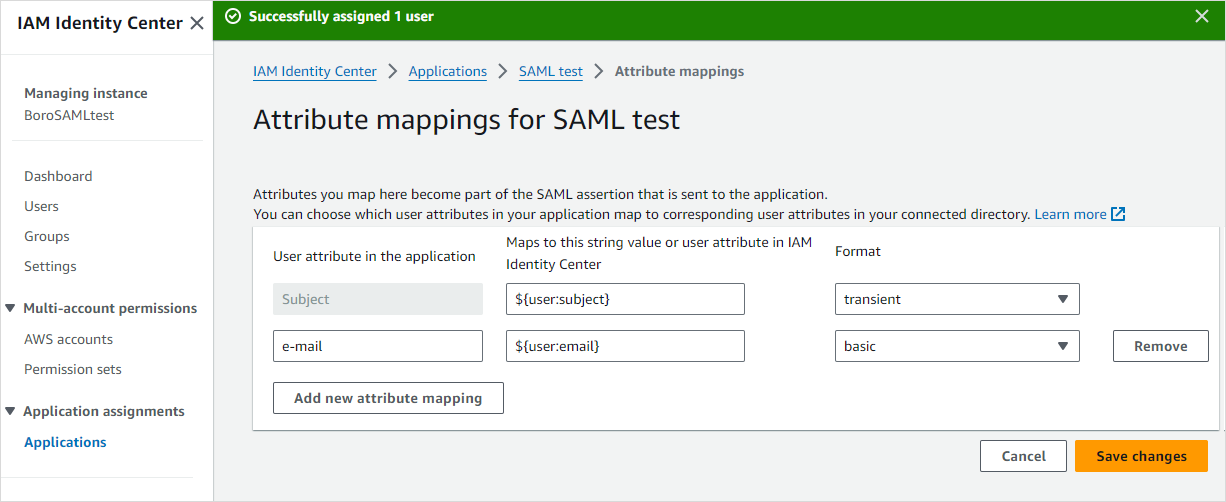Open Groups page from sidebar
Image resolution: width=1226 pixels, height=502 pixels.
tap(47, 236)
